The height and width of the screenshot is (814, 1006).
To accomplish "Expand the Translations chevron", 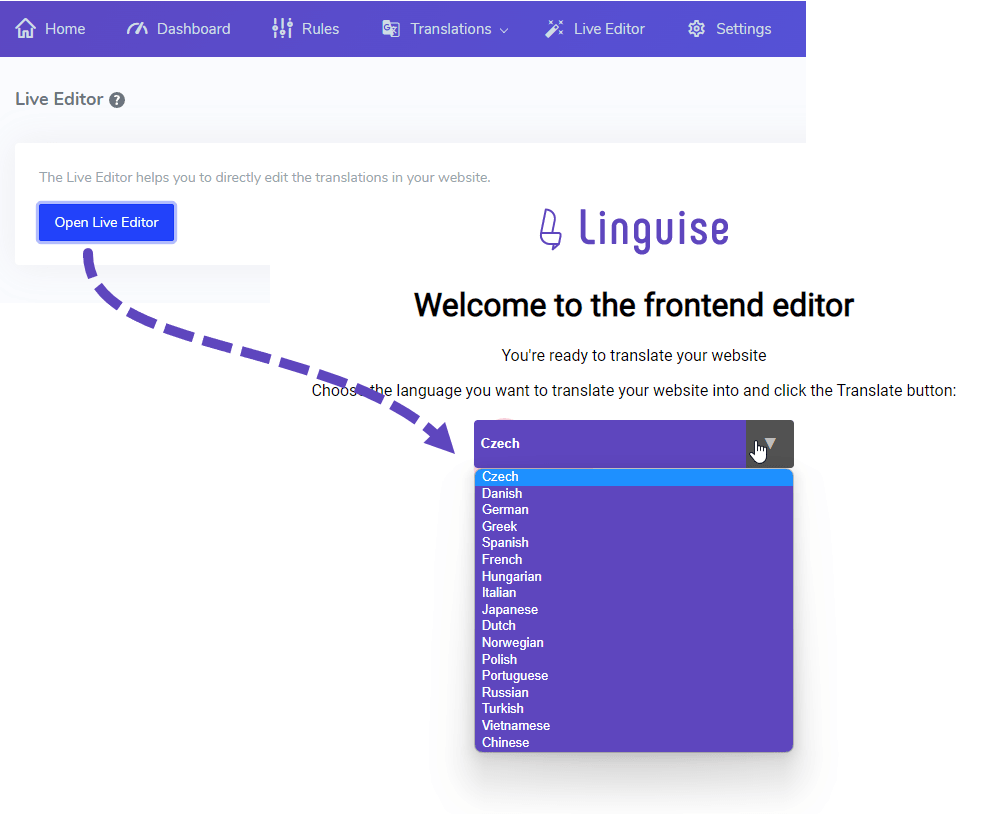I will (x=504, y=30).
